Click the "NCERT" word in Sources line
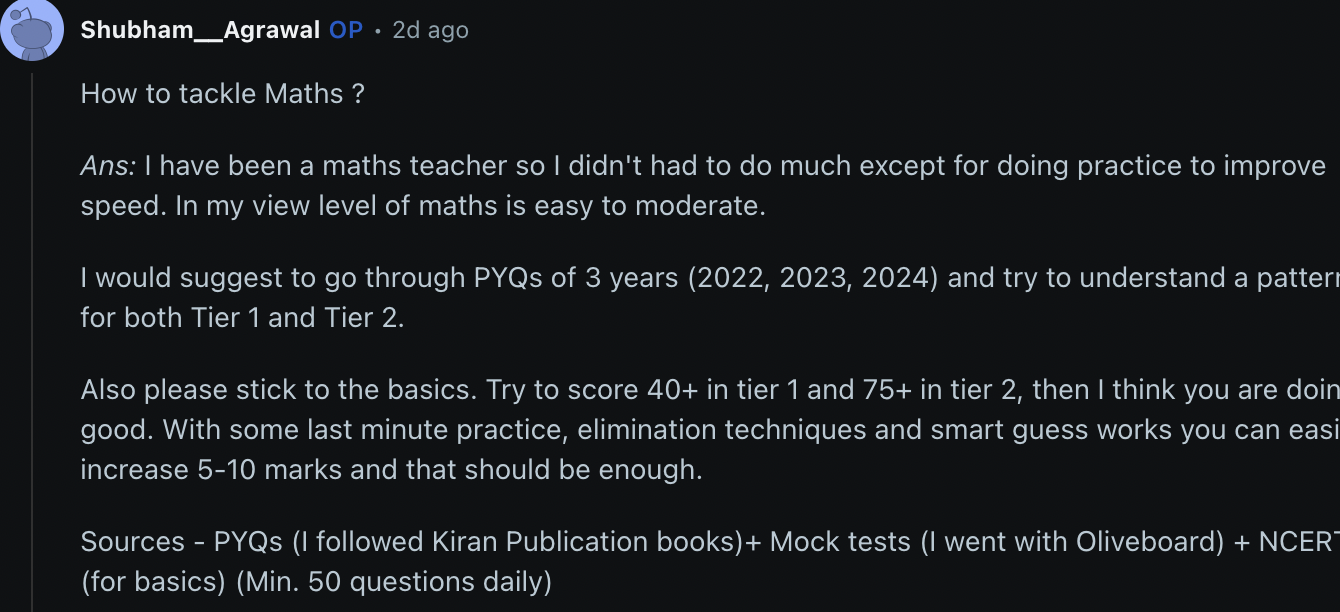 pos(1299,542)
